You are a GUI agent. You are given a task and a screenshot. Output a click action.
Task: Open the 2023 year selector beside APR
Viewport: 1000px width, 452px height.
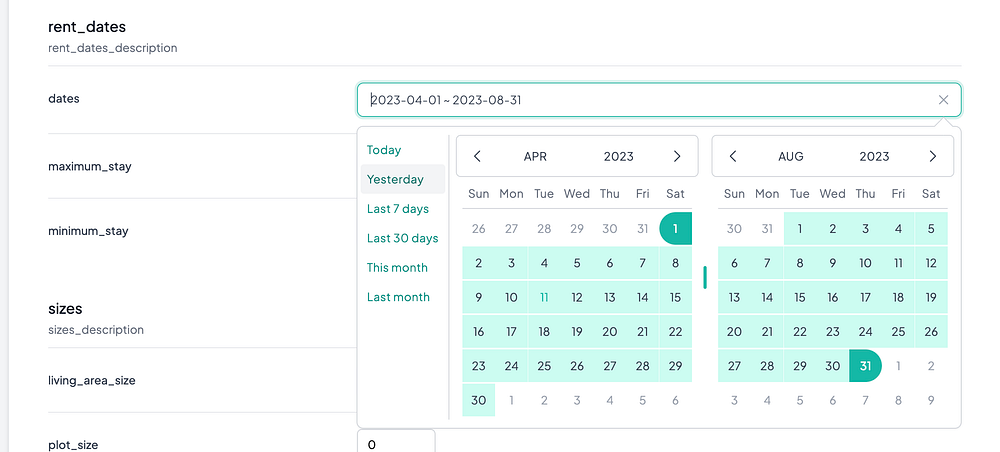619,156
